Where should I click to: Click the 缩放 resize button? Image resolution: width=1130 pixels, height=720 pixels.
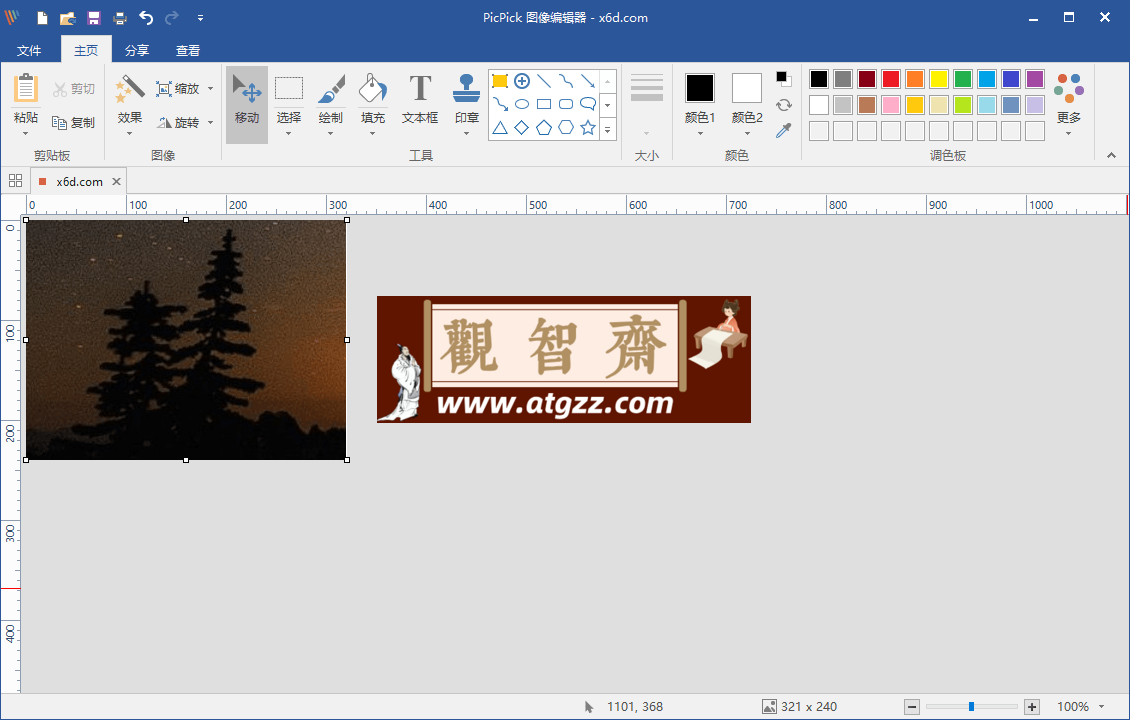(x=178, y=89)
